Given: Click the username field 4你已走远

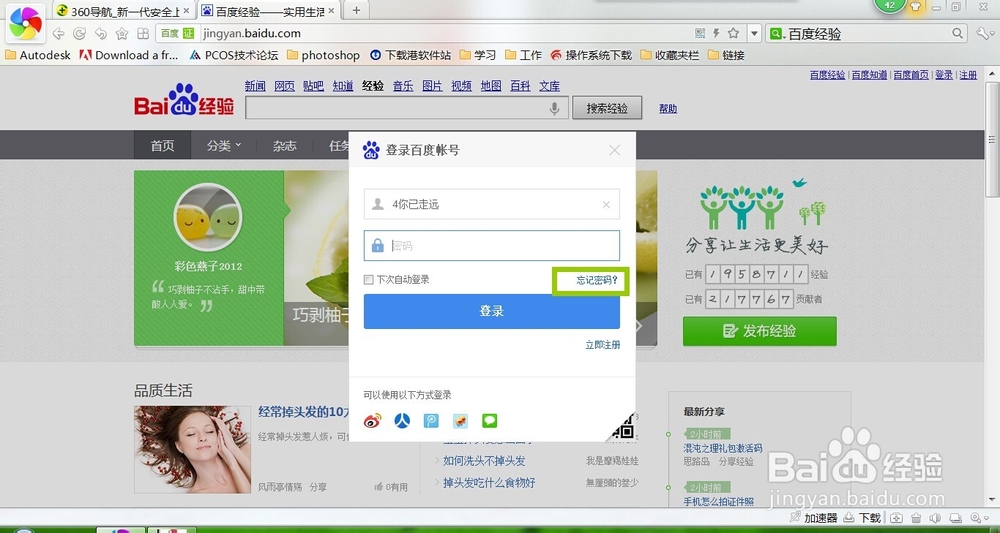Looking at the screenshot, I should point(492,204).
